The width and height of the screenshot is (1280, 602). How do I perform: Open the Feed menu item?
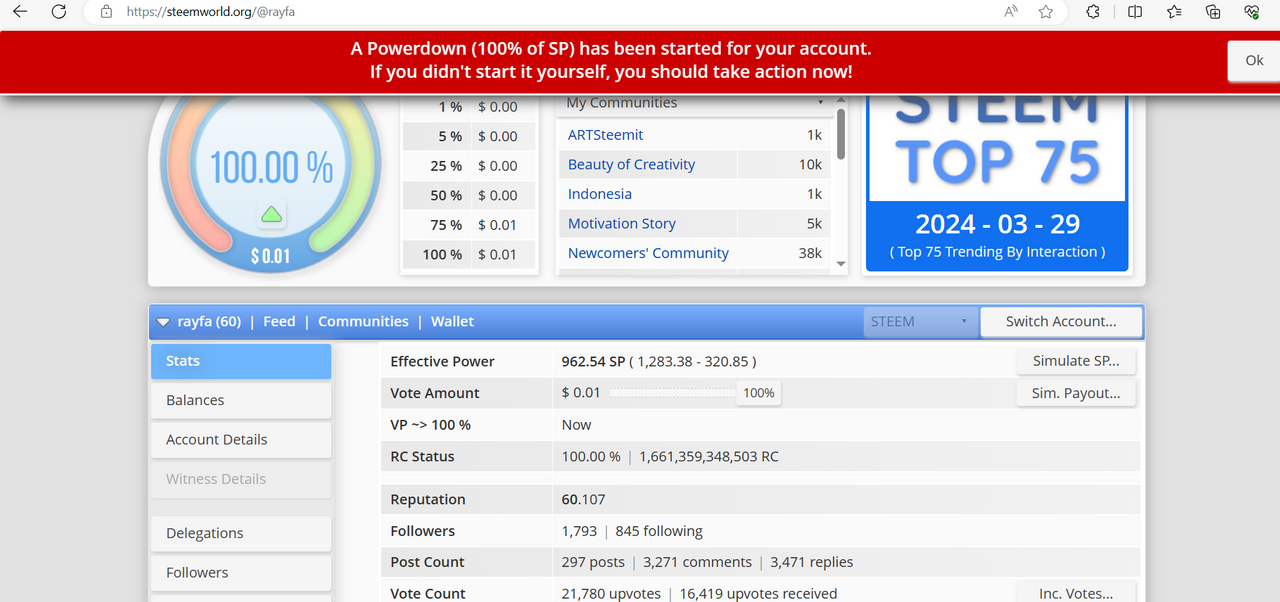point(279,322)
